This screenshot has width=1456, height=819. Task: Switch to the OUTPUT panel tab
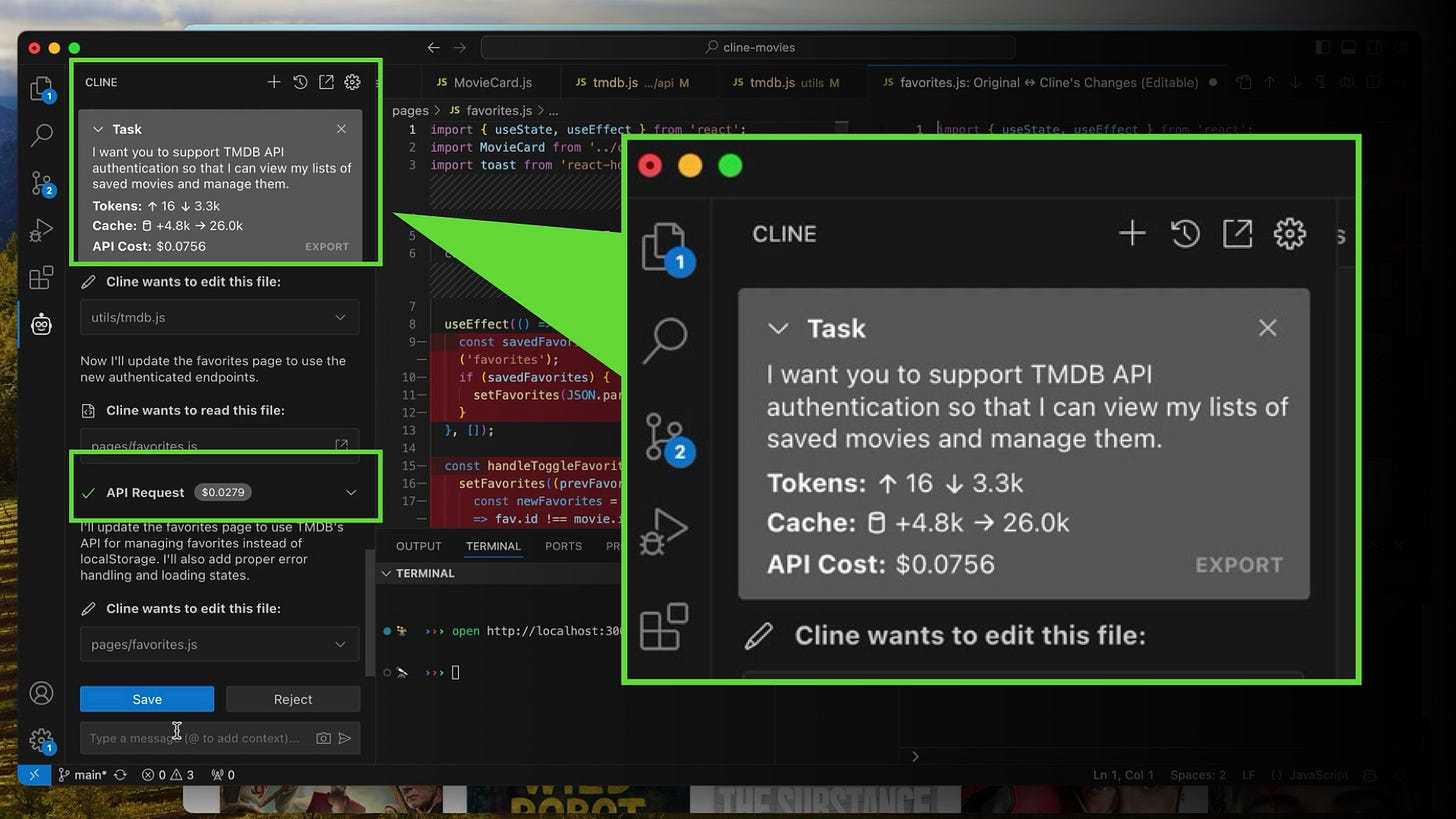pos(418,546)
